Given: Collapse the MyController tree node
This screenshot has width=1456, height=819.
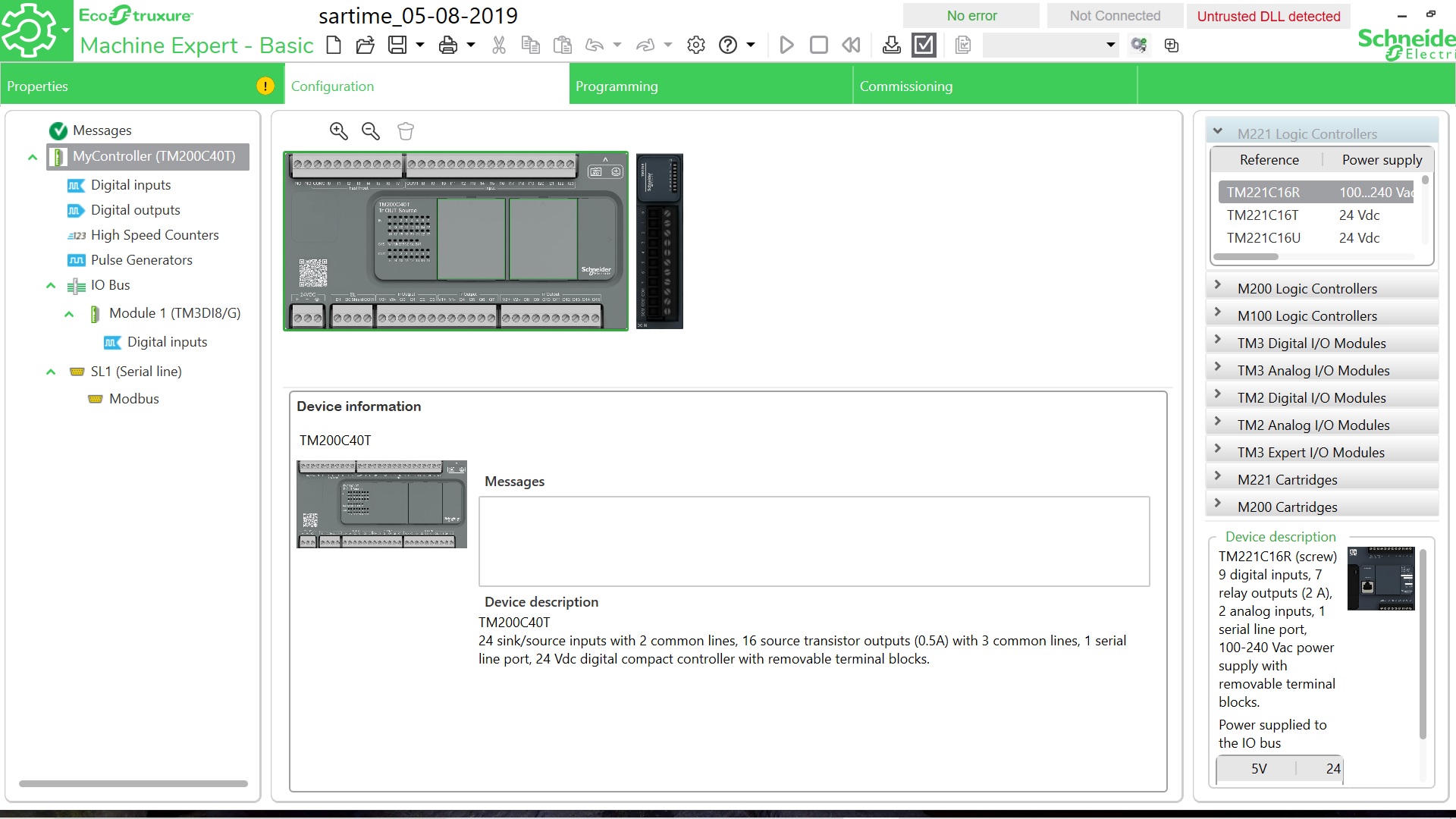Looking at the screenshot, I should (x=33, y=158).
